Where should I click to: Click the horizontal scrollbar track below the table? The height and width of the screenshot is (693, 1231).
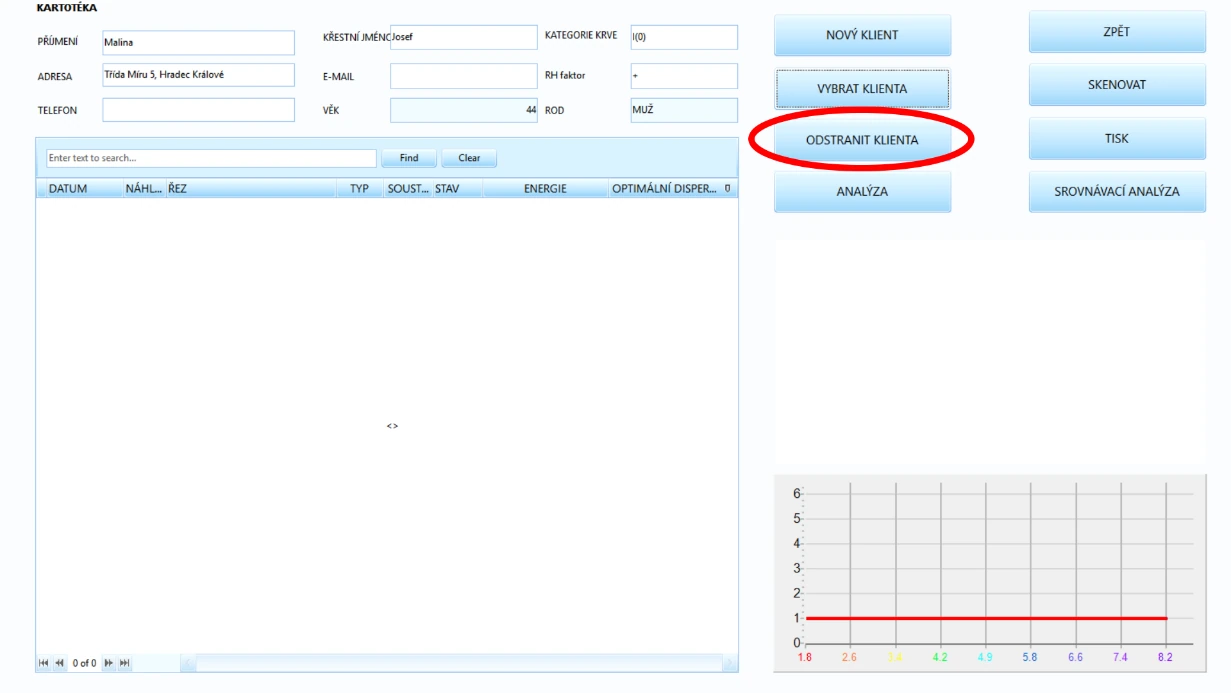coord(459,663)
